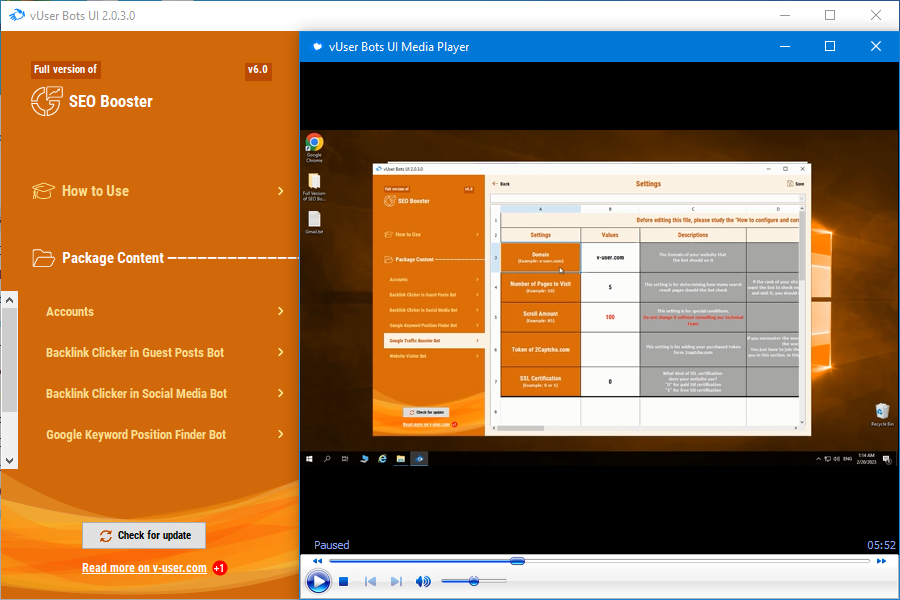Click the SEO Booster logo icon
900x600 pixels.
pos(46,101)
